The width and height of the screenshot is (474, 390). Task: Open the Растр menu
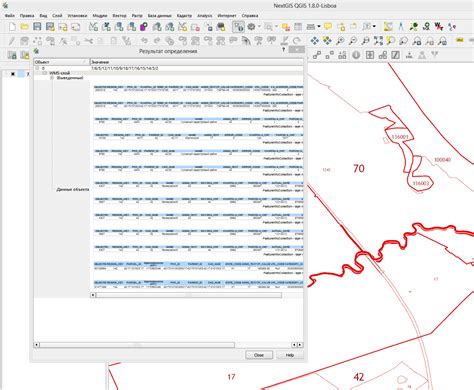tap(137, 16)
